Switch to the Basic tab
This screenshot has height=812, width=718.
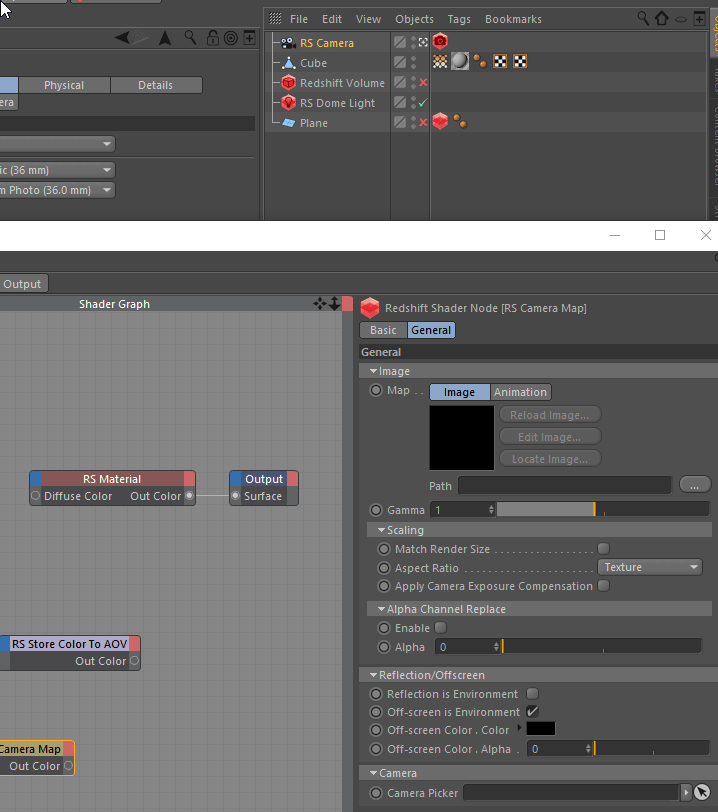(383, 330)
